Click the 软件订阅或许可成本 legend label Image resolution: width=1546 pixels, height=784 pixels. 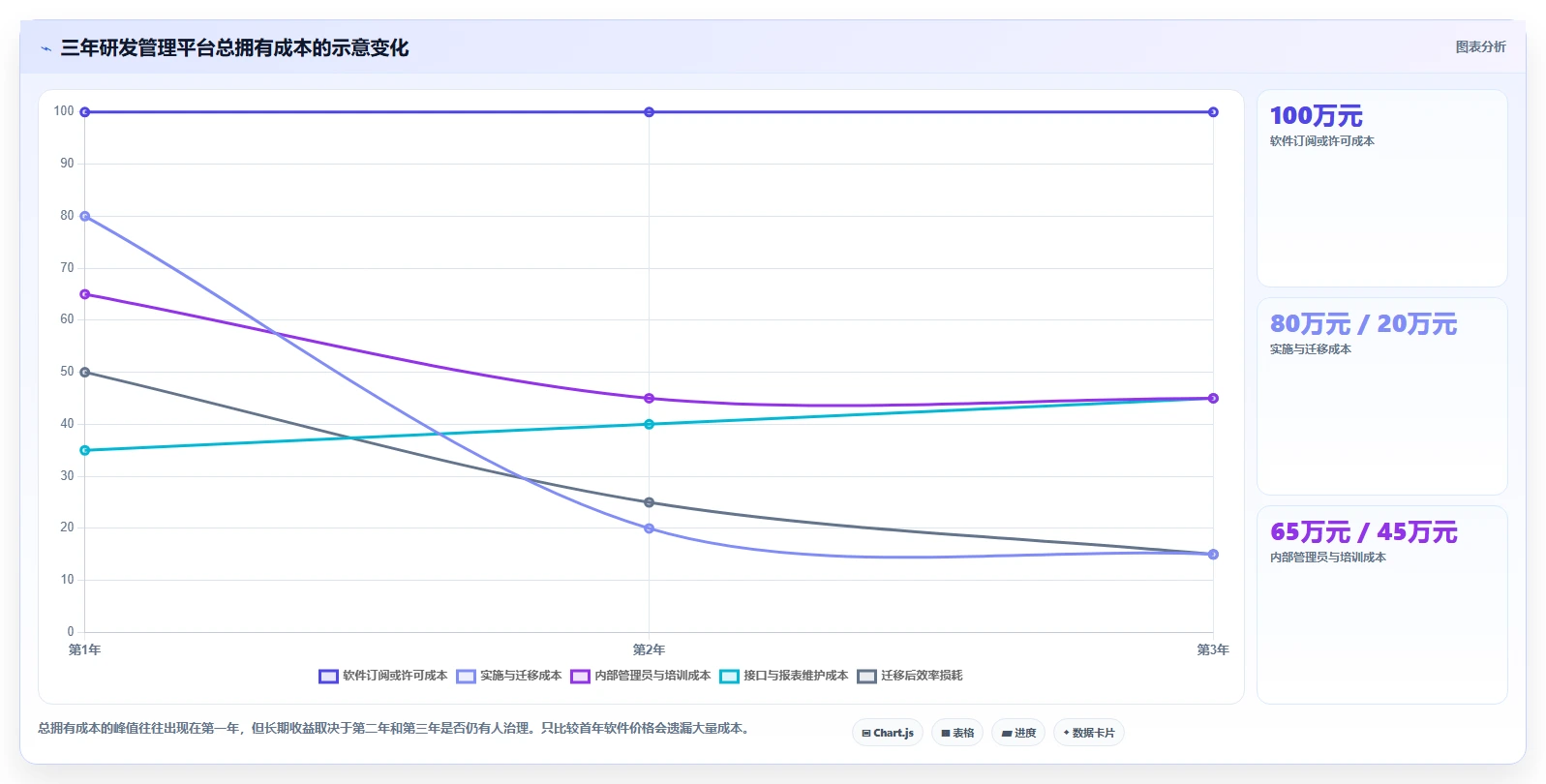[x=395, y=676]
